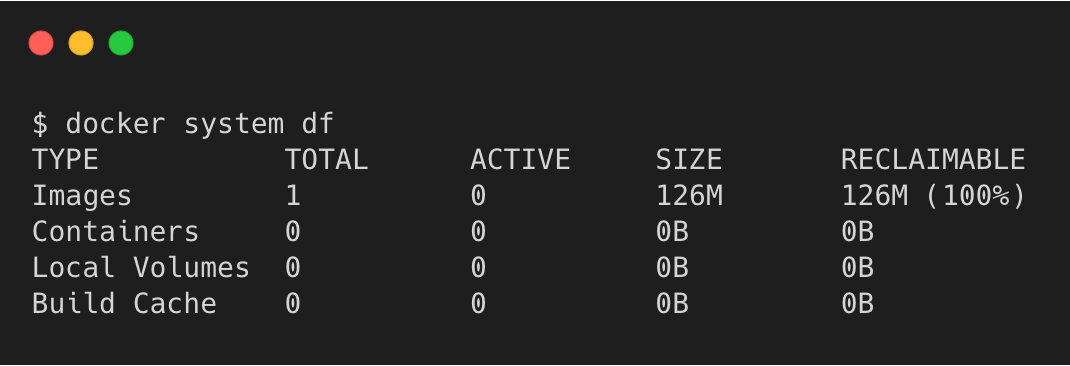
Task: Click the TYPE column header
Action: click(66, 160)
